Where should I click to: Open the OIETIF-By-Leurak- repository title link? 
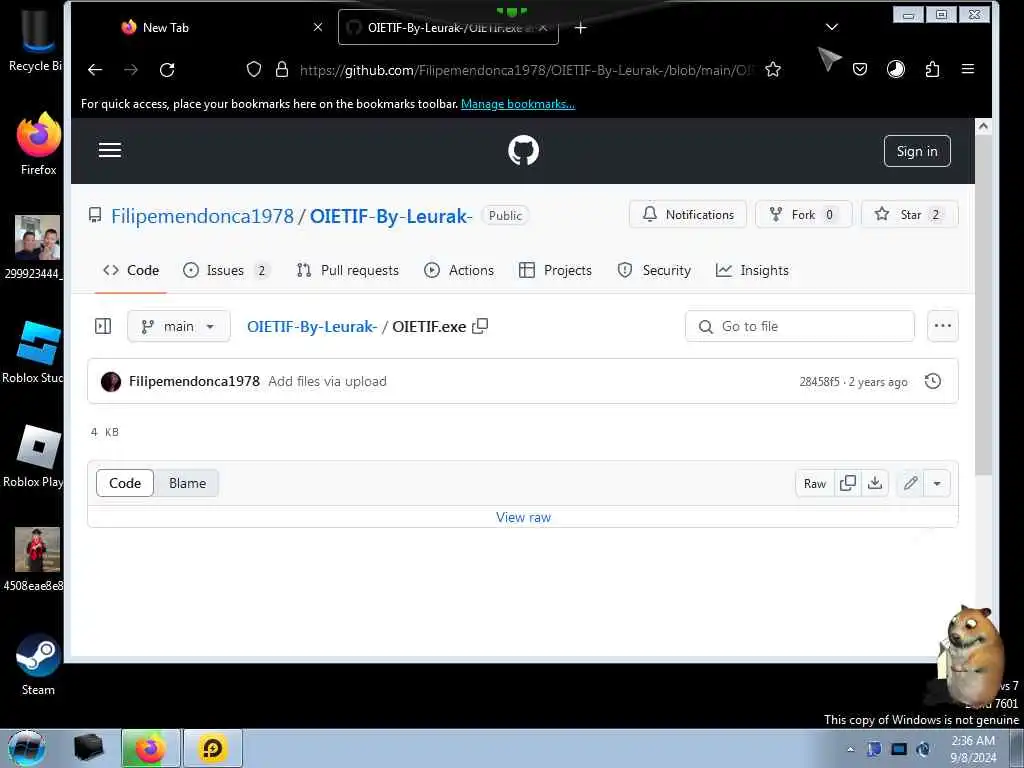(x=391, y=216)
